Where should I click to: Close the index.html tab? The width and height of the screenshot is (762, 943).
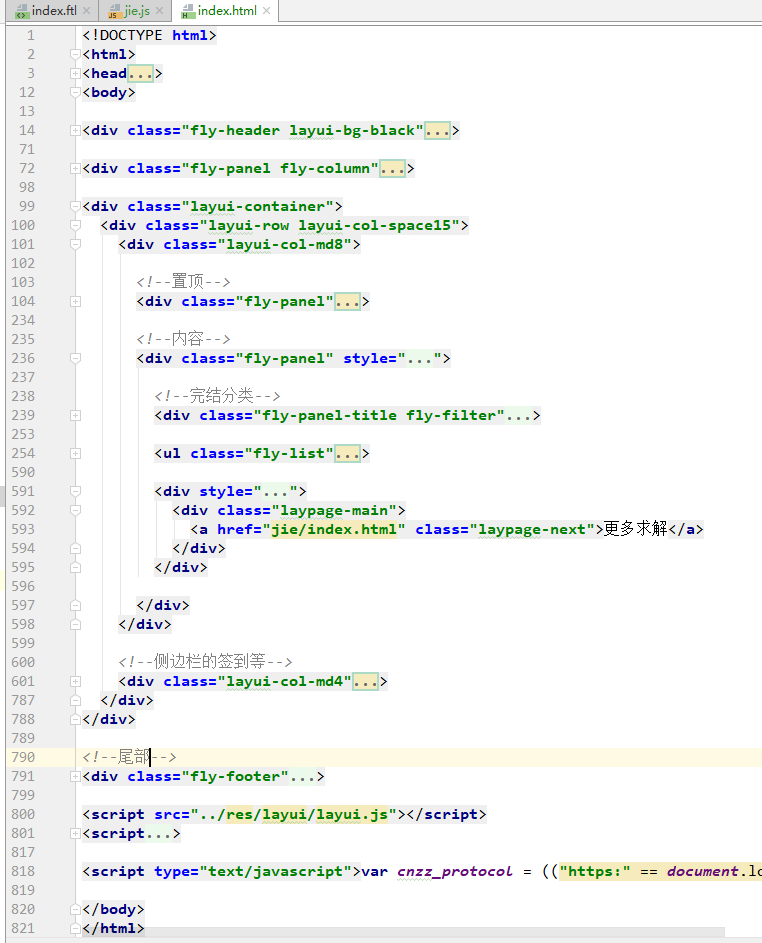point(266,11)
